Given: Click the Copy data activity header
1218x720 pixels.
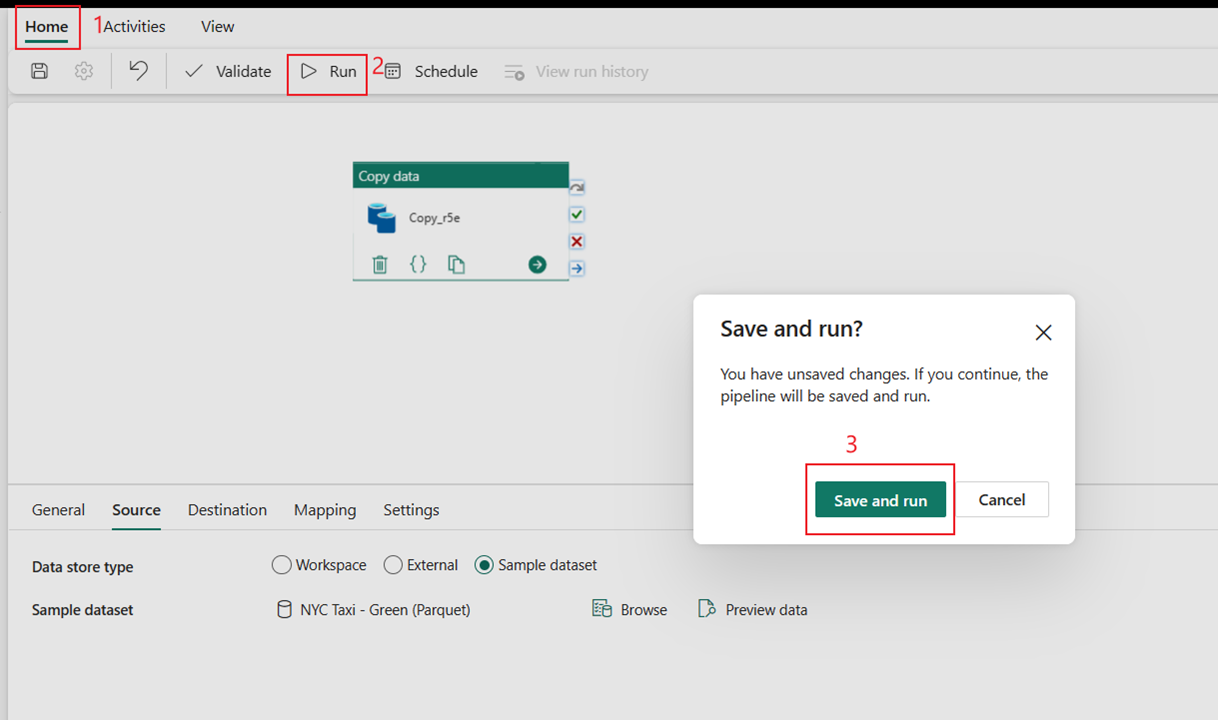Looking at the screenshot, I should (461, 176).
